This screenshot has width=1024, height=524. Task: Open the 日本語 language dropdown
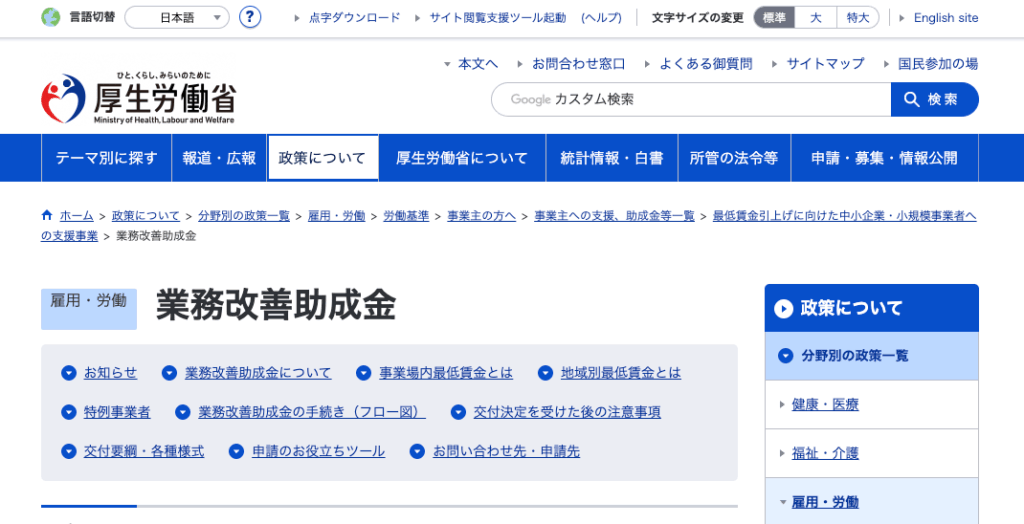pyautogui.click(x=177, y=18)
